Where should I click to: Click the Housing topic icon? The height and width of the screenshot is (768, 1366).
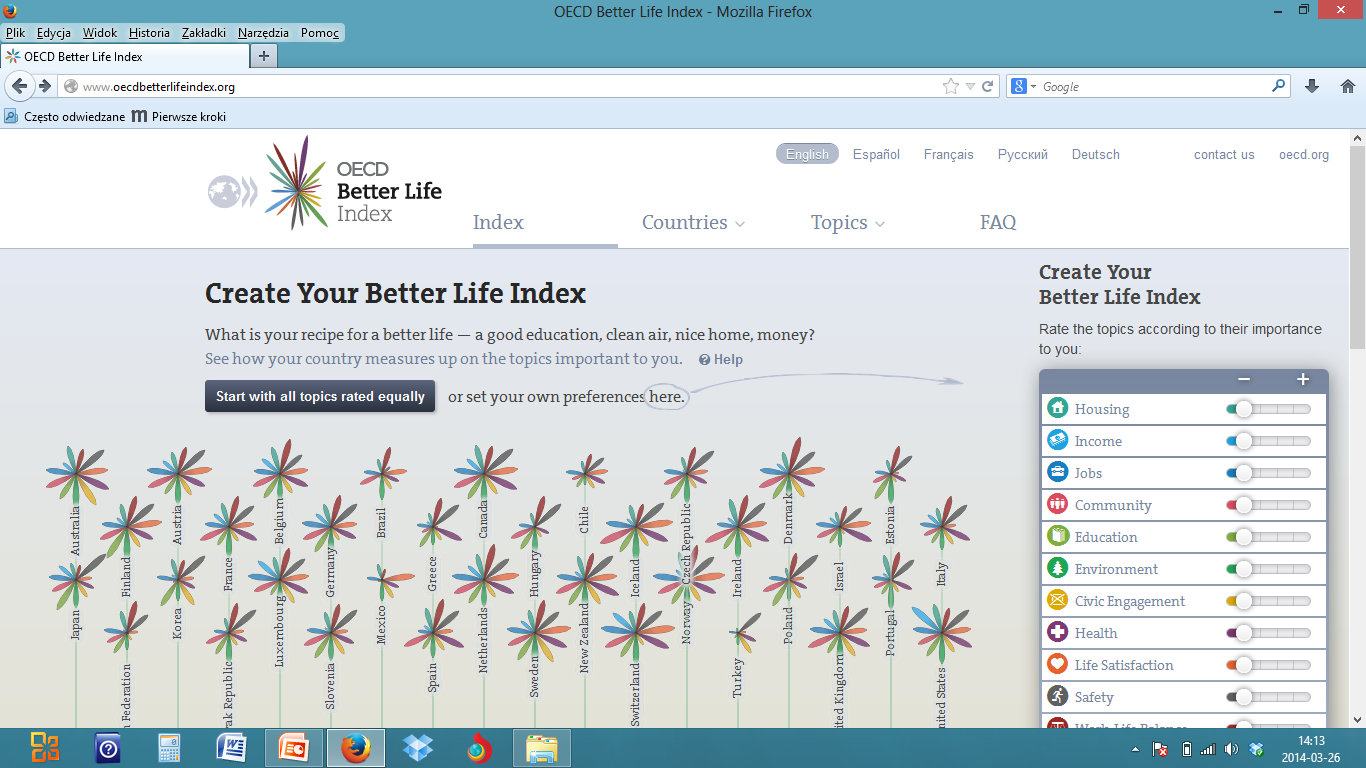(1057, 408)
